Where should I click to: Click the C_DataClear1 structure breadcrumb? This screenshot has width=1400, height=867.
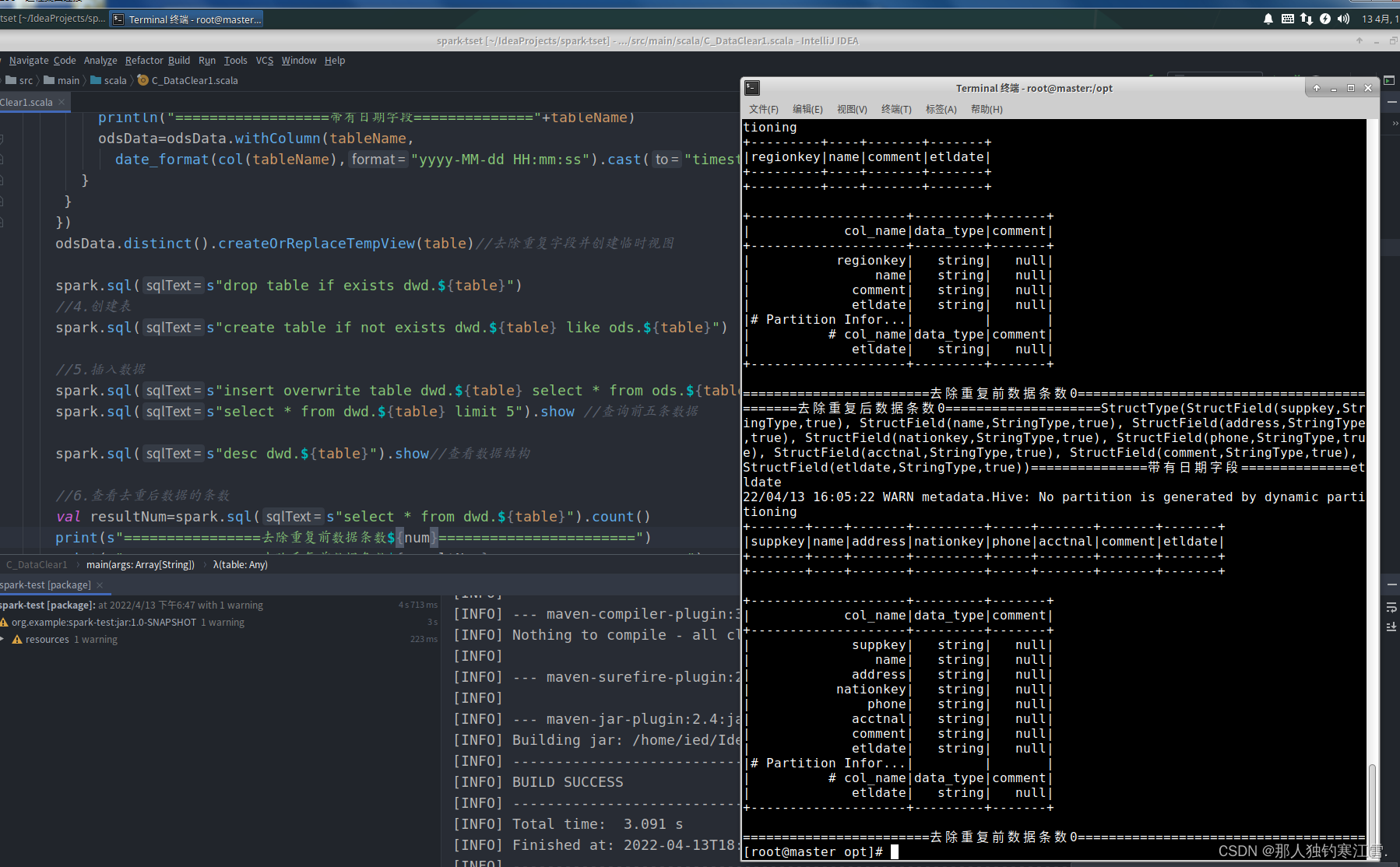pyautogui.click(x=37, y=565)
